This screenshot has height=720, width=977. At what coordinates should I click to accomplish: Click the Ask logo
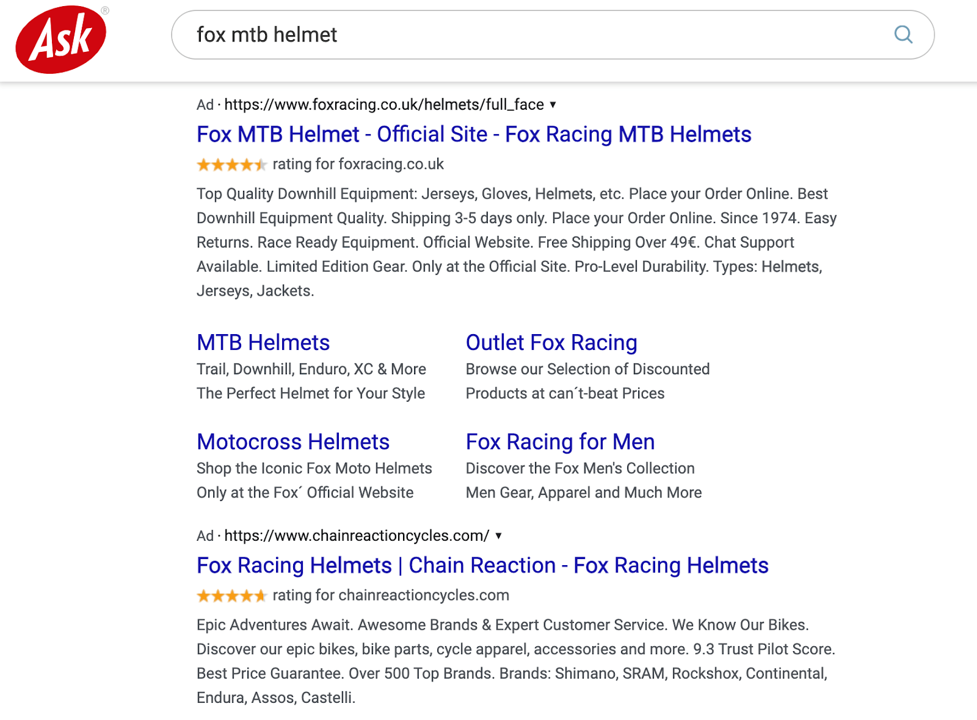[61, 39]
